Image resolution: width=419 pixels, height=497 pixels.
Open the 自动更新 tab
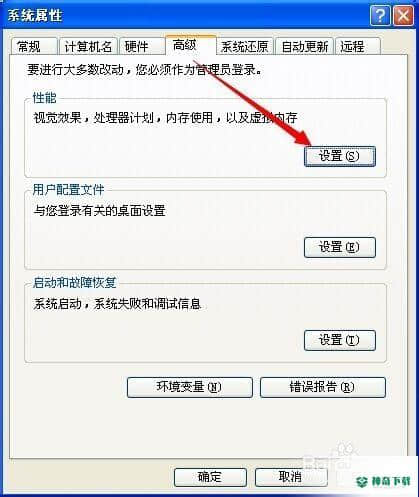click(x=305, y=46)
